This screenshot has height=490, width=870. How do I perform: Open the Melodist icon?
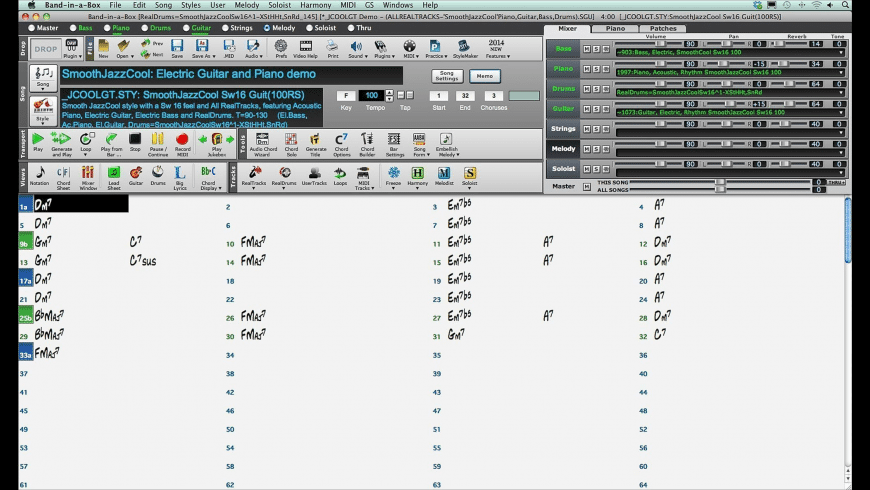tap(444, 176)
